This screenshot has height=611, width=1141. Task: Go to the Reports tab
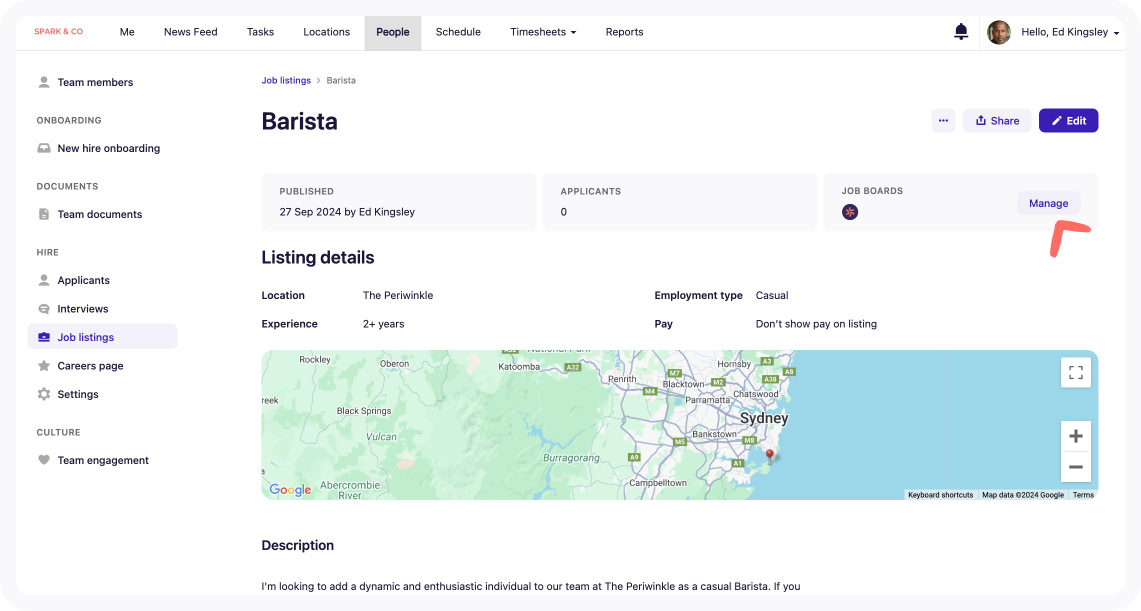tap(624, 32)
